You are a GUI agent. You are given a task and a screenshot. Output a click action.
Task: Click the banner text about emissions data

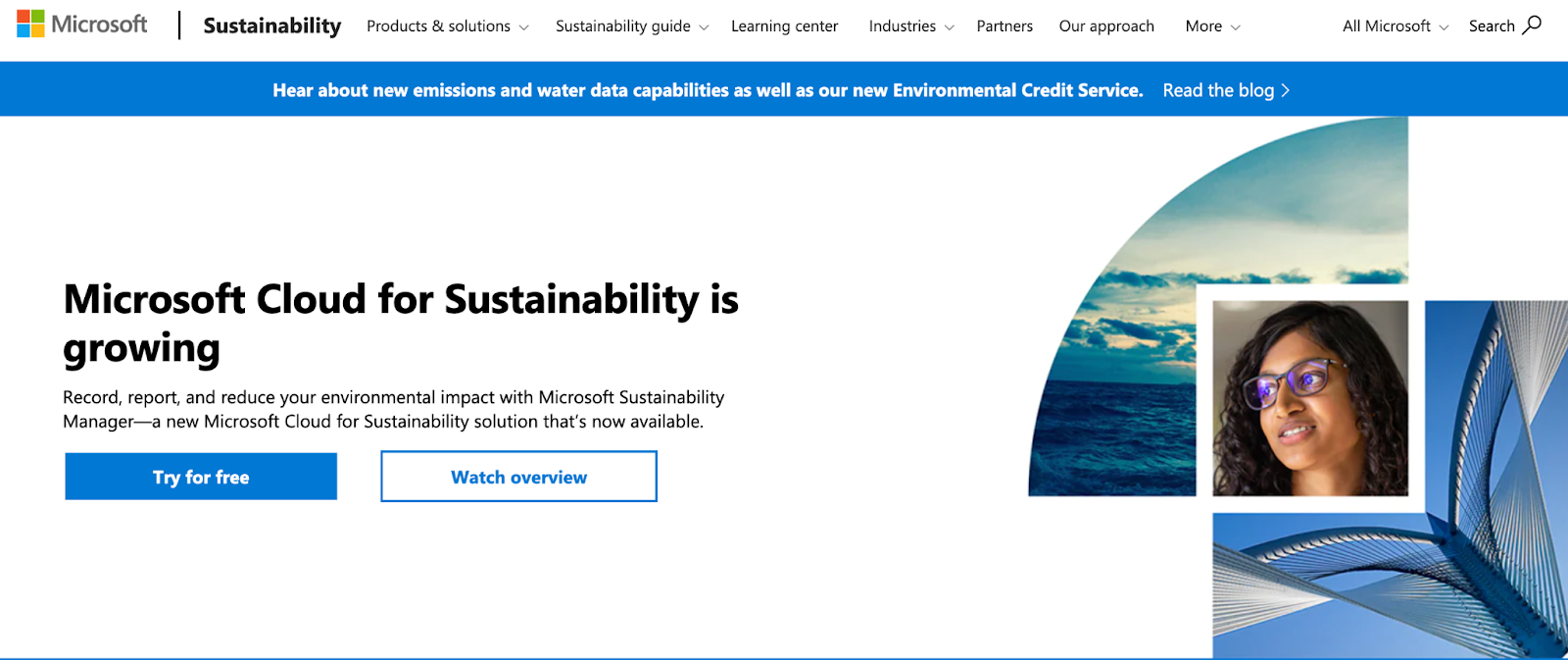pos(708,90)
